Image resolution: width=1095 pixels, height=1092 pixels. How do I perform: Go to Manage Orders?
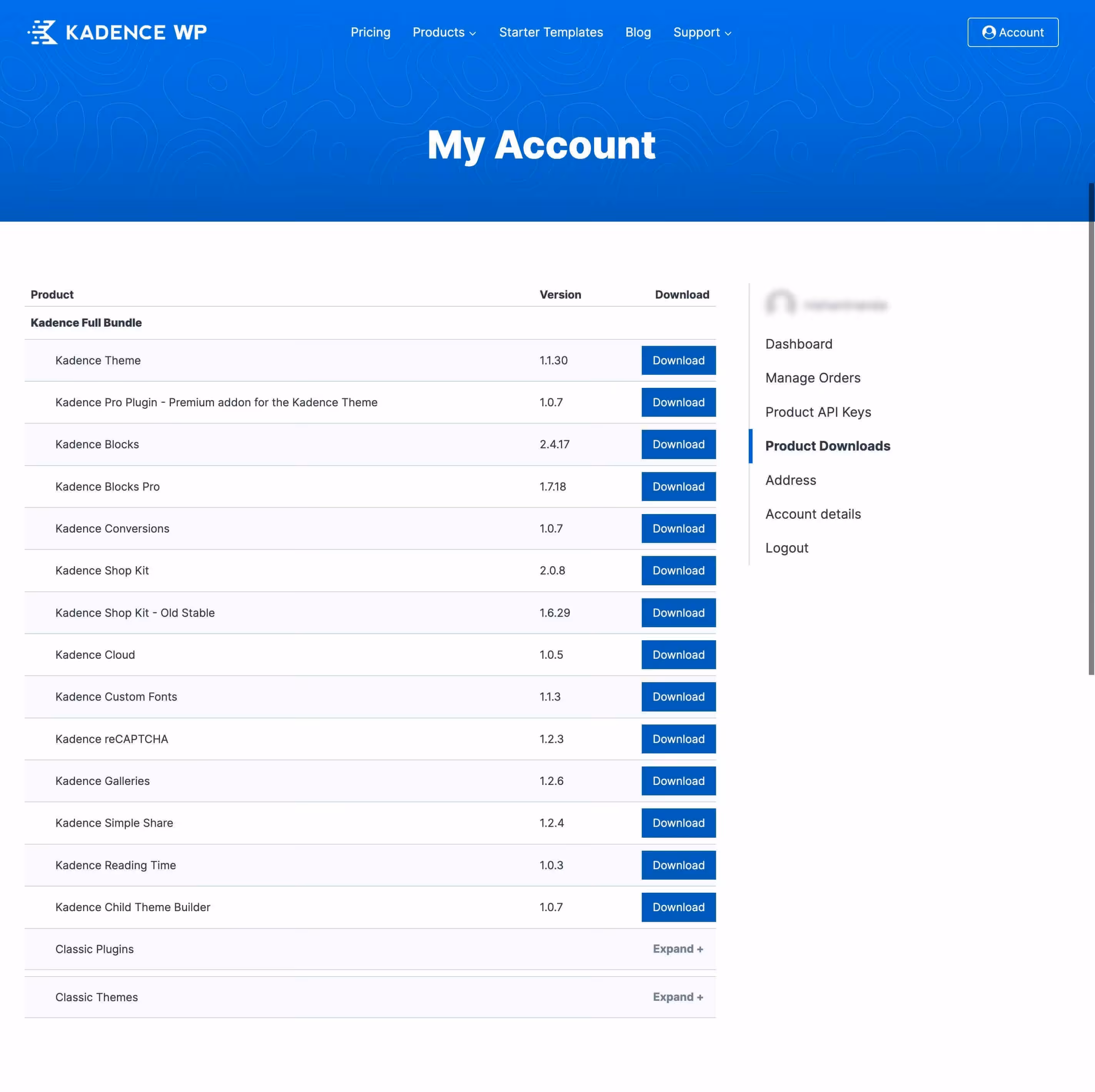tap(812, 378)
